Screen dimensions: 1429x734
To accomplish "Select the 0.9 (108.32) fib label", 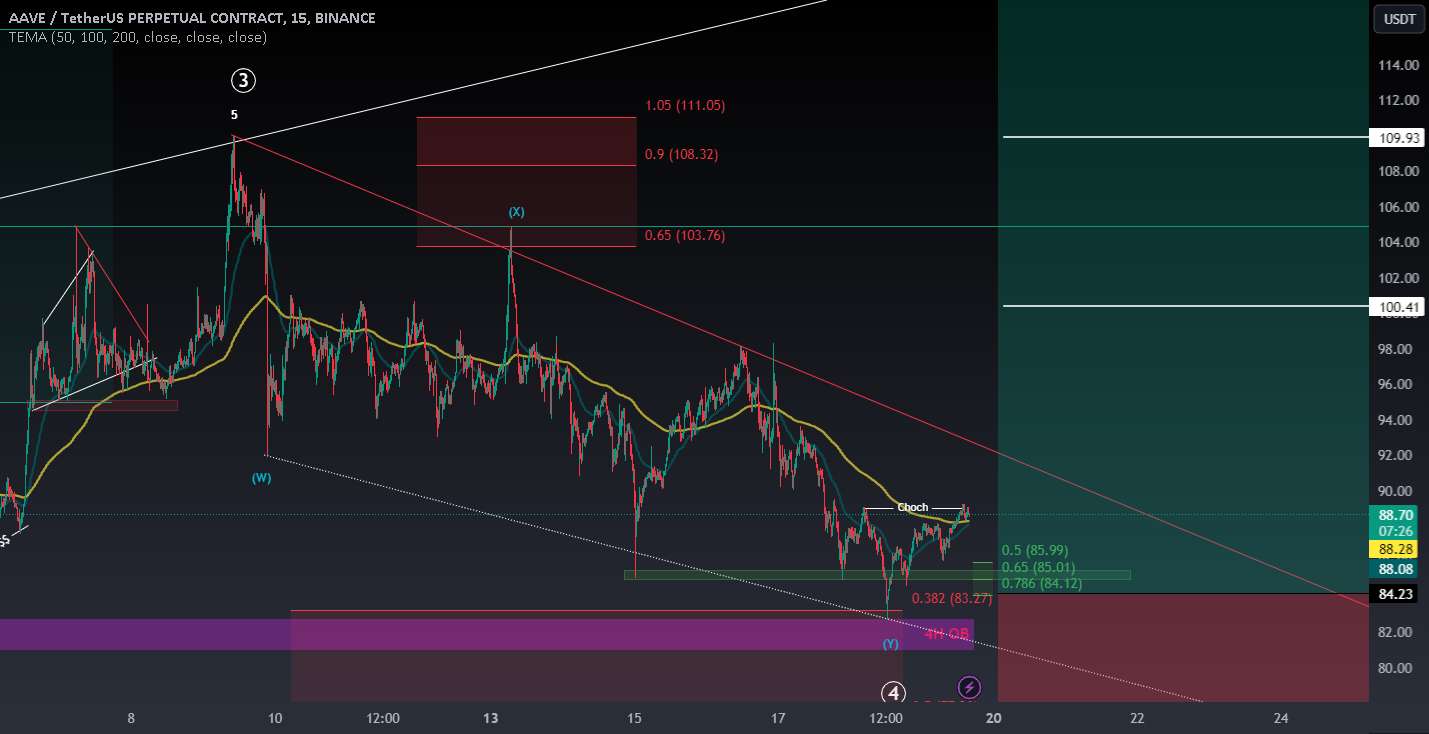I will (682, 155).
